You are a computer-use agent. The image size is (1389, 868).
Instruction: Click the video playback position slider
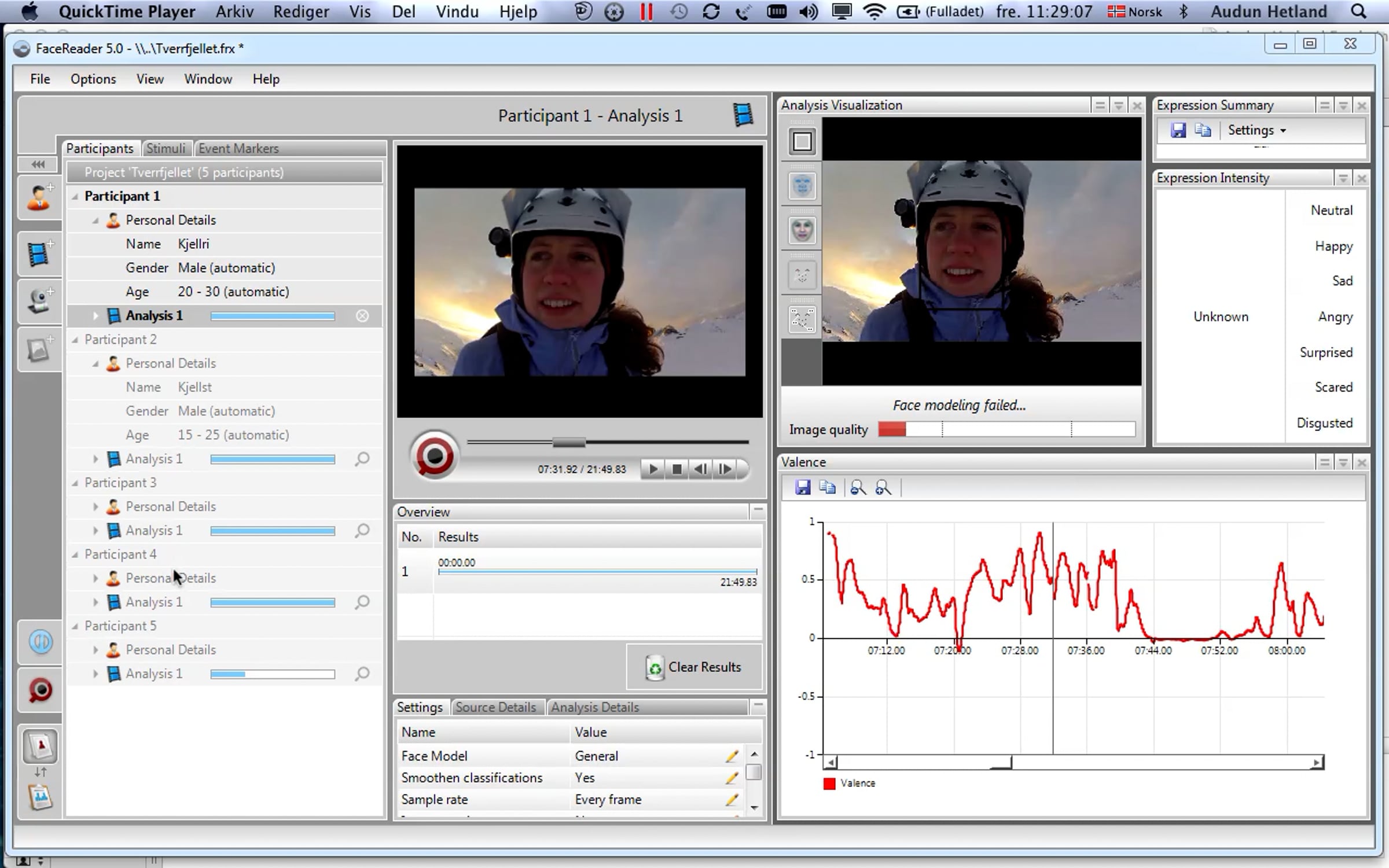(x=569, y=443)
